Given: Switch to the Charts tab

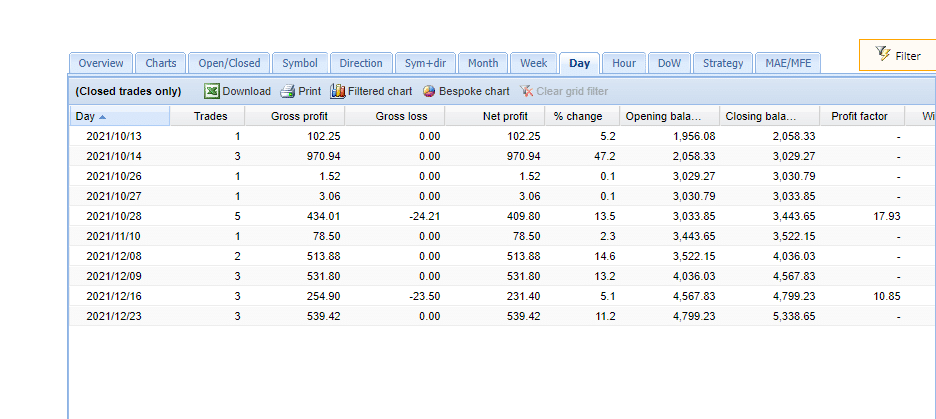Looking at the screenshot, I should [x=161, y=63].
